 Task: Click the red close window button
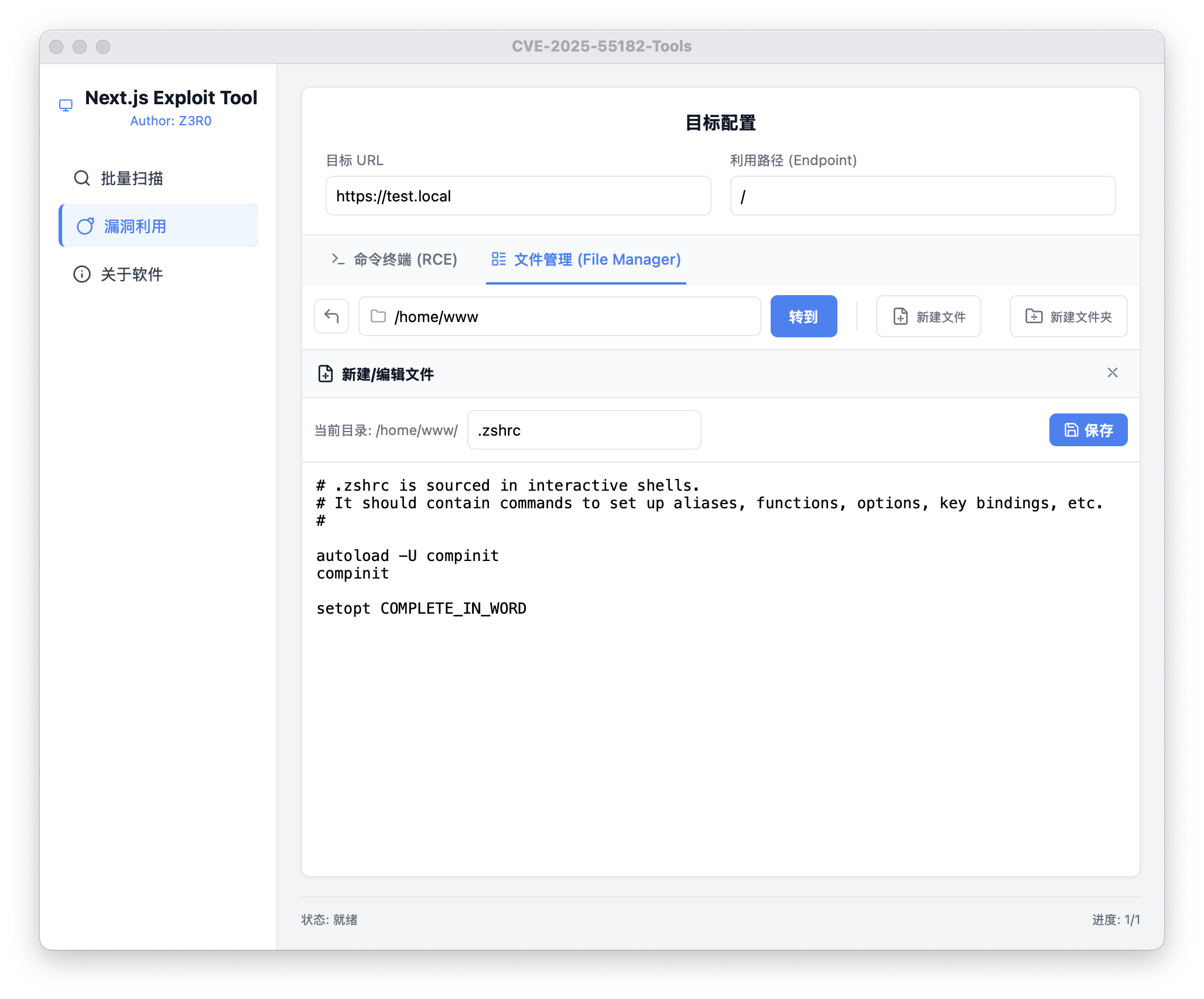[x=56, y=46]
